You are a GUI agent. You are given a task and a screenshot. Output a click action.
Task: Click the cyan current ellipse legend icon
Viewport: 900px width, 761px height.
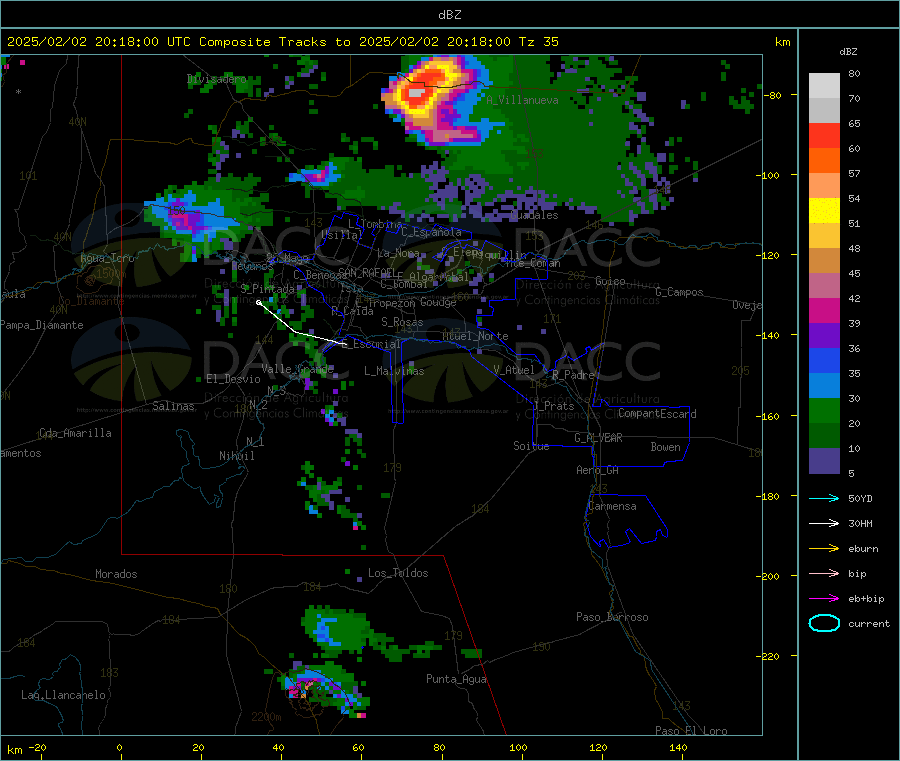(824, 623)
